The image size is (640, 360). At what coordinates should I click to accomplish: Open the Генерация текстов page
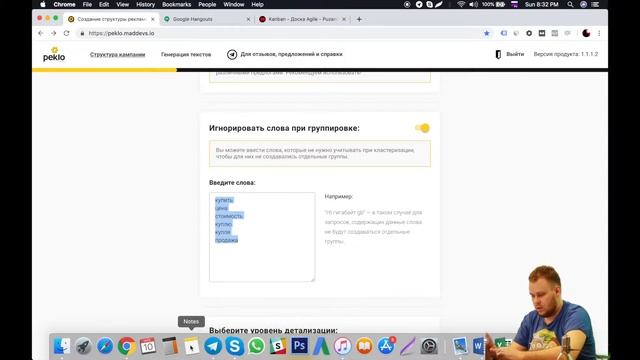coord(186,54)
